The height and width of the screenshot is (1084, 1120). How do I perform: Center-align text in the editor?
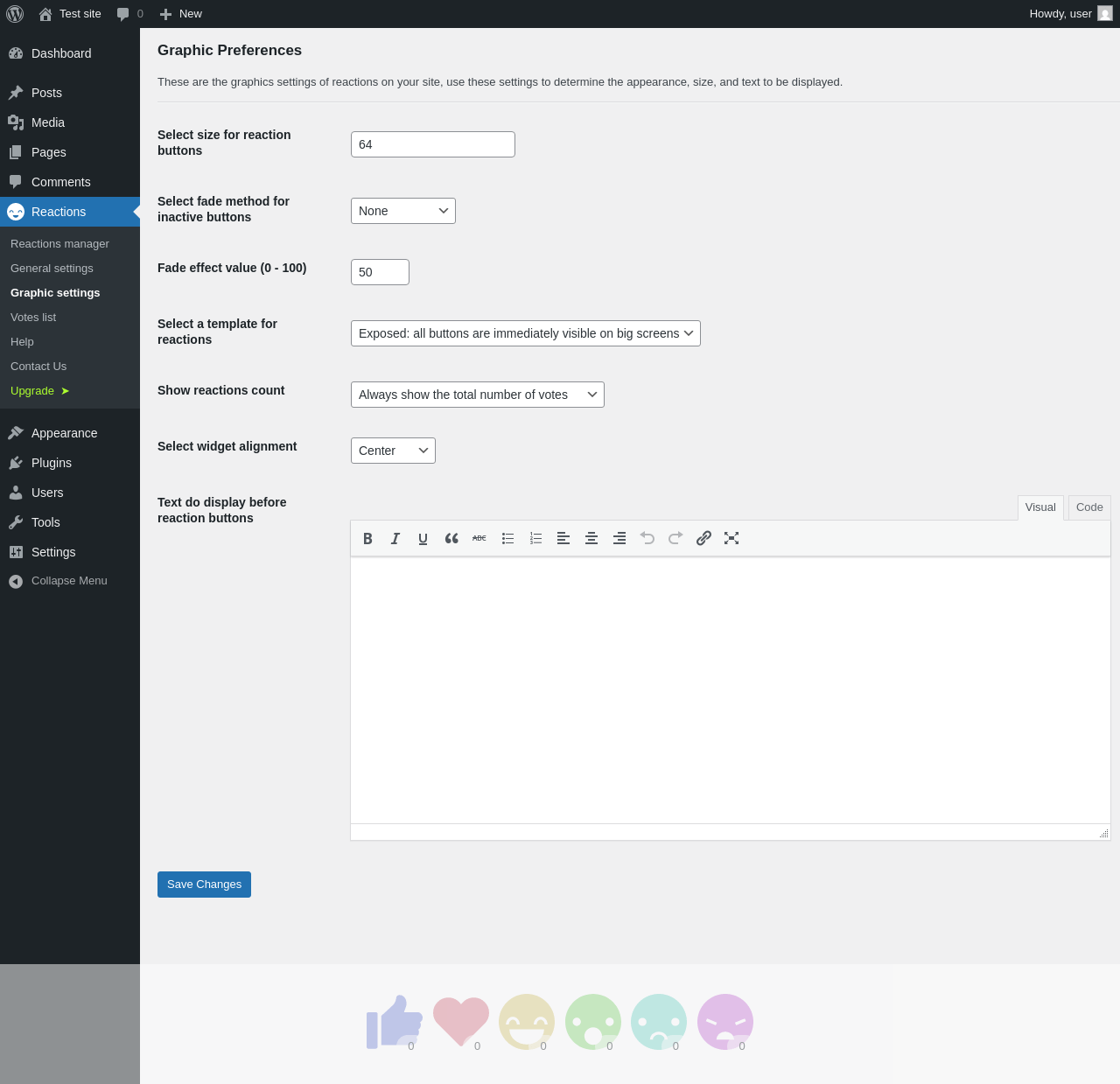point(591,538)
